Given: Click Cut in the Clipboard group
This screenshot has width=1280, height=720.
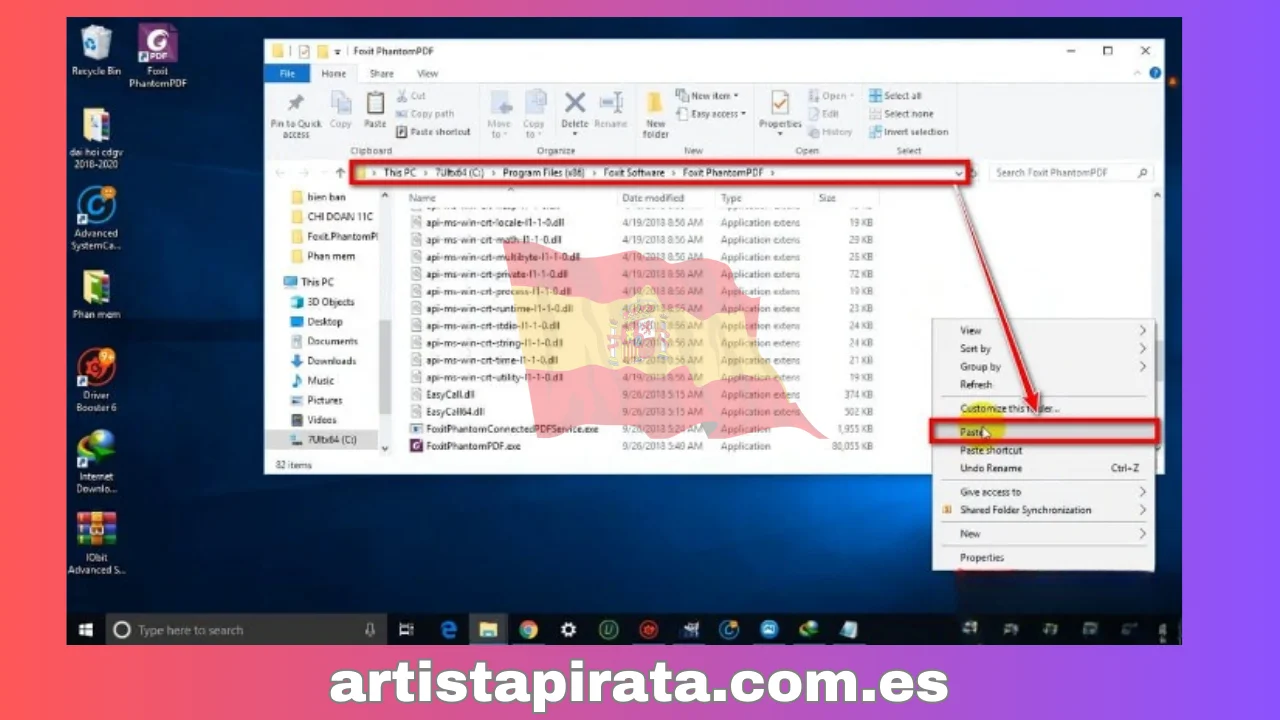Looking at the screenshot, I should click(x=411, y=96).
